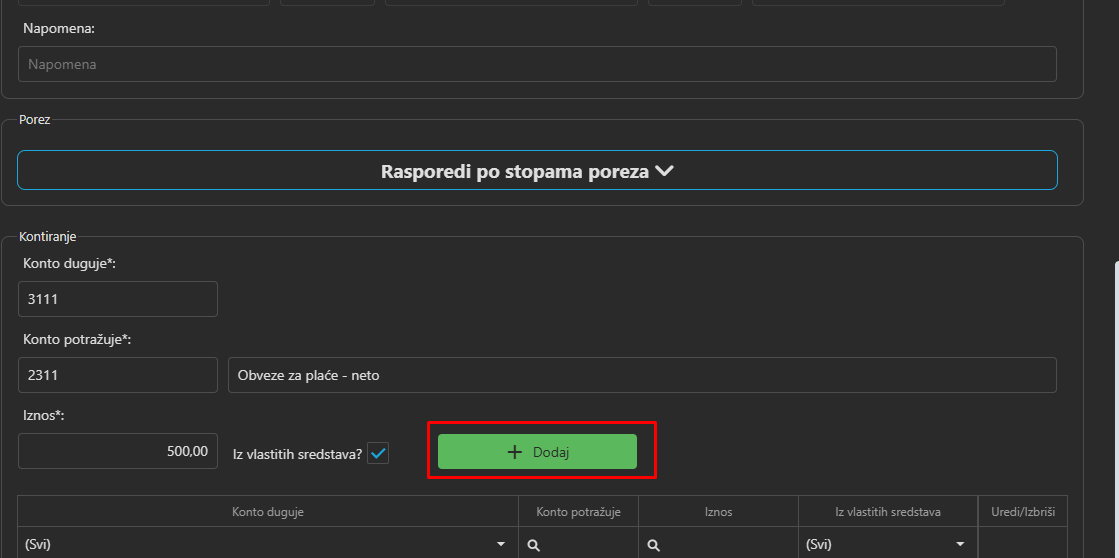Image resolution: width=1119 pixels, height=558 pixels.
Task: Click the plus icon on Dodaj button
Action: (515, 452)
